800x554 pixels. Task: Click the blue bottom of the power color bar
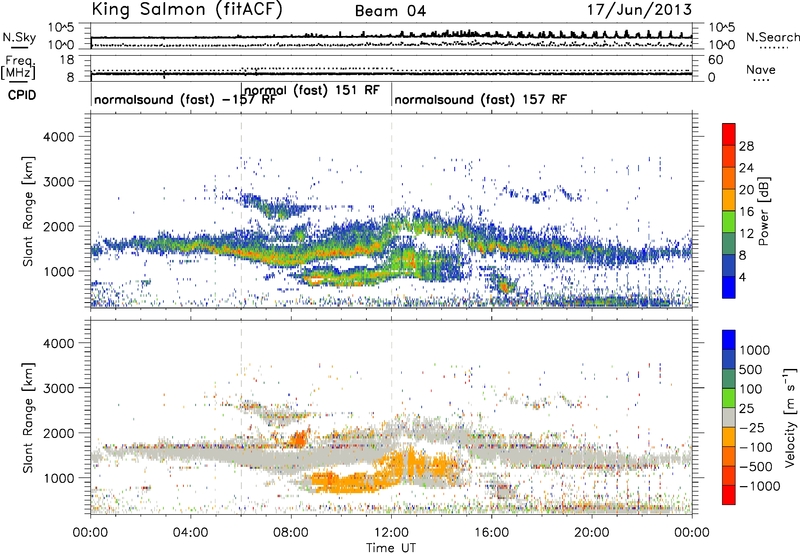pyautogui.click(x=729, y=288)
